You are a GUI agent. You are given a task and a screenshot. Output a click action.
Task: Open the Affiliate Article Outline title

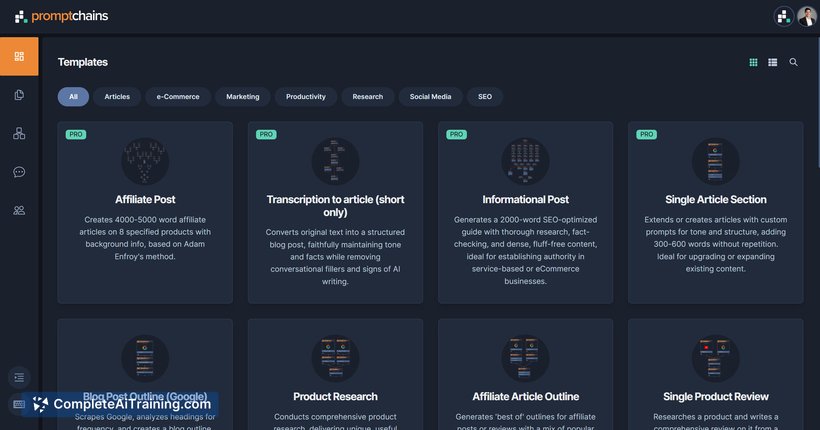[526, 397]
